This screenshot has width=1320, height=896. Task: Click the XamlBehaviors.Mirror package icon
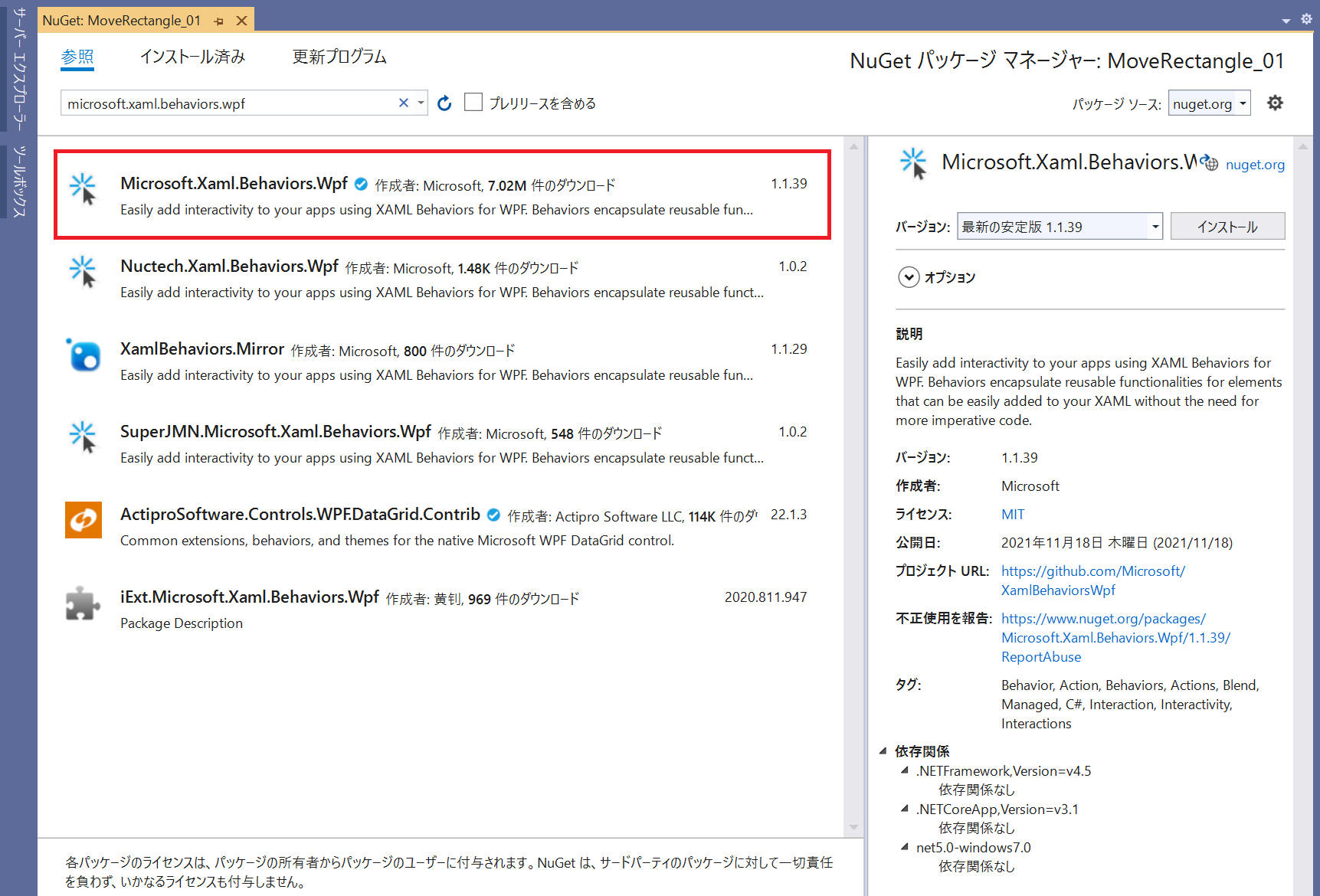(83, 355)
